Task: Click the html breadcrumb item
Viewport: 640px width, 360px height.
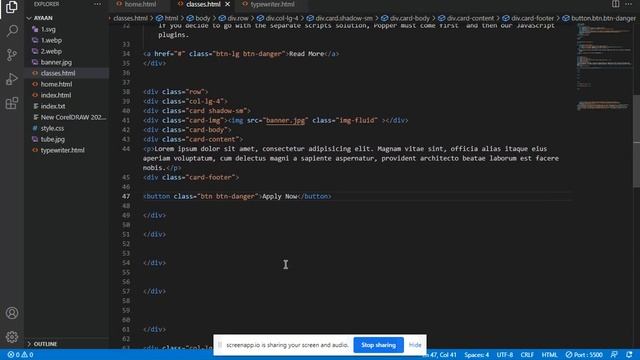Action: [167, 18]
